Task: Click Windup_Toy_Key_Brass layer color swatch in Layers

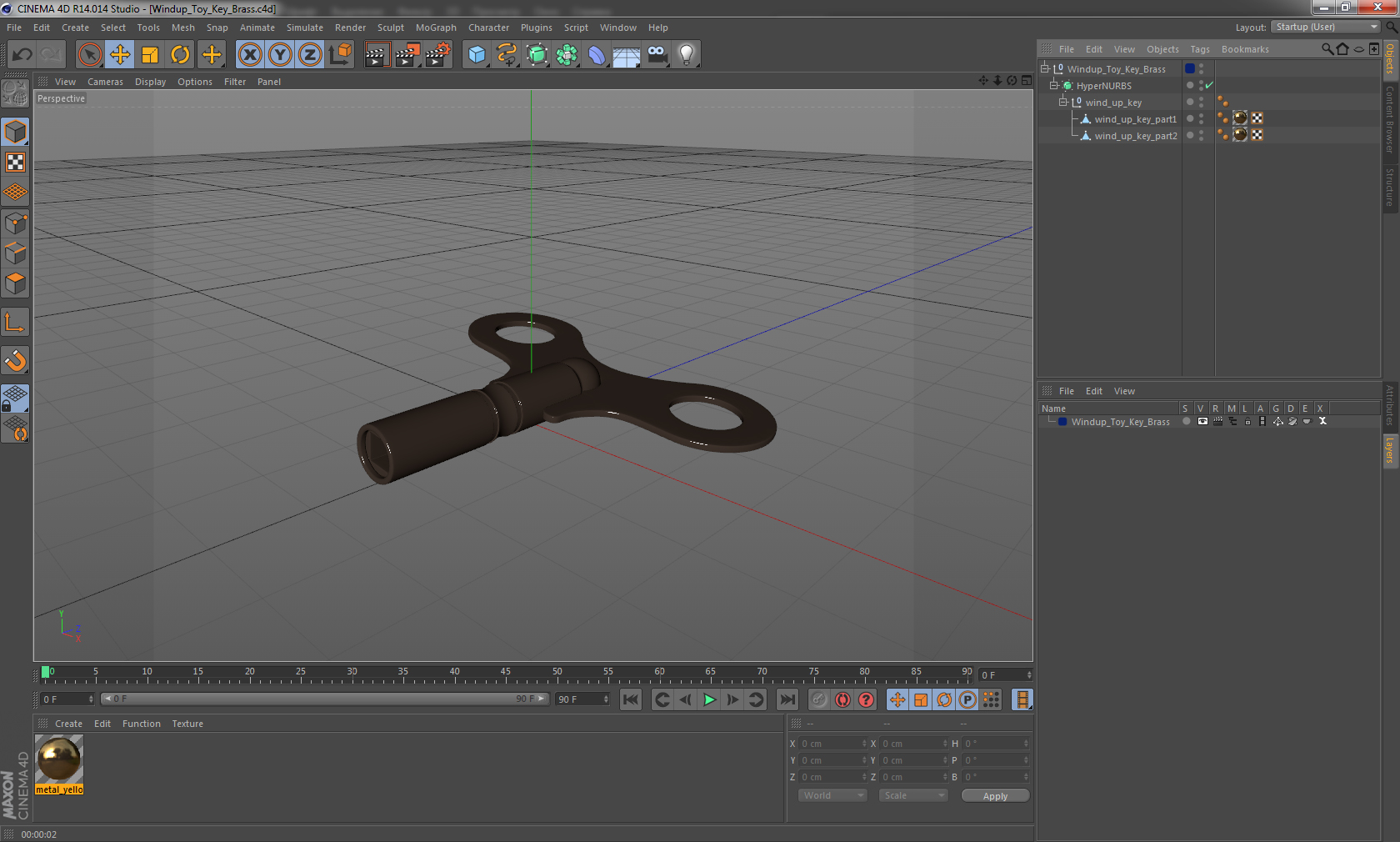Action: (x=1062, y=422)
